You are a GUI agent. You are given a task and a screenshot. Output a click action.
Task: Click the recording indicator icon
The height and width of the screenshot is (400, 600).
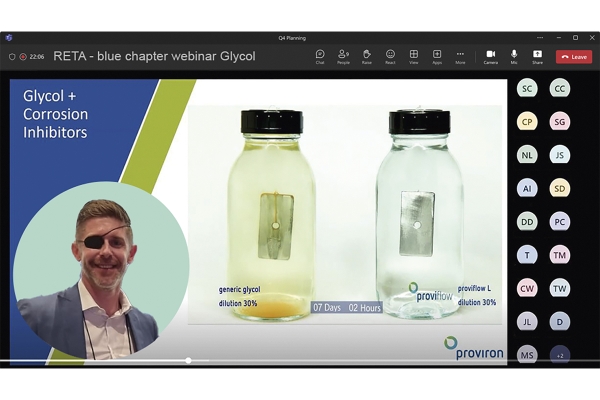coord(23,57)
